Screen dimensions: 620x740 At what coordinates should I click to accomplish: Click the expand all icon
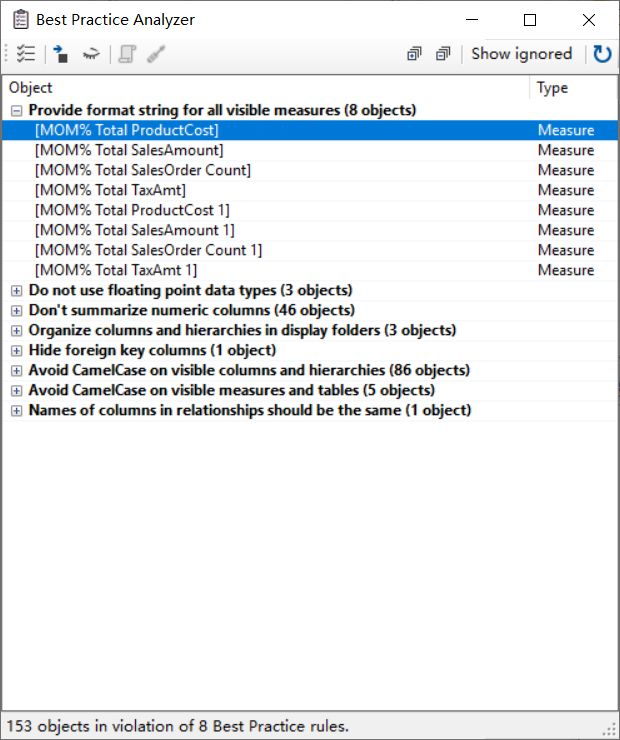click(x=414, y=54)
